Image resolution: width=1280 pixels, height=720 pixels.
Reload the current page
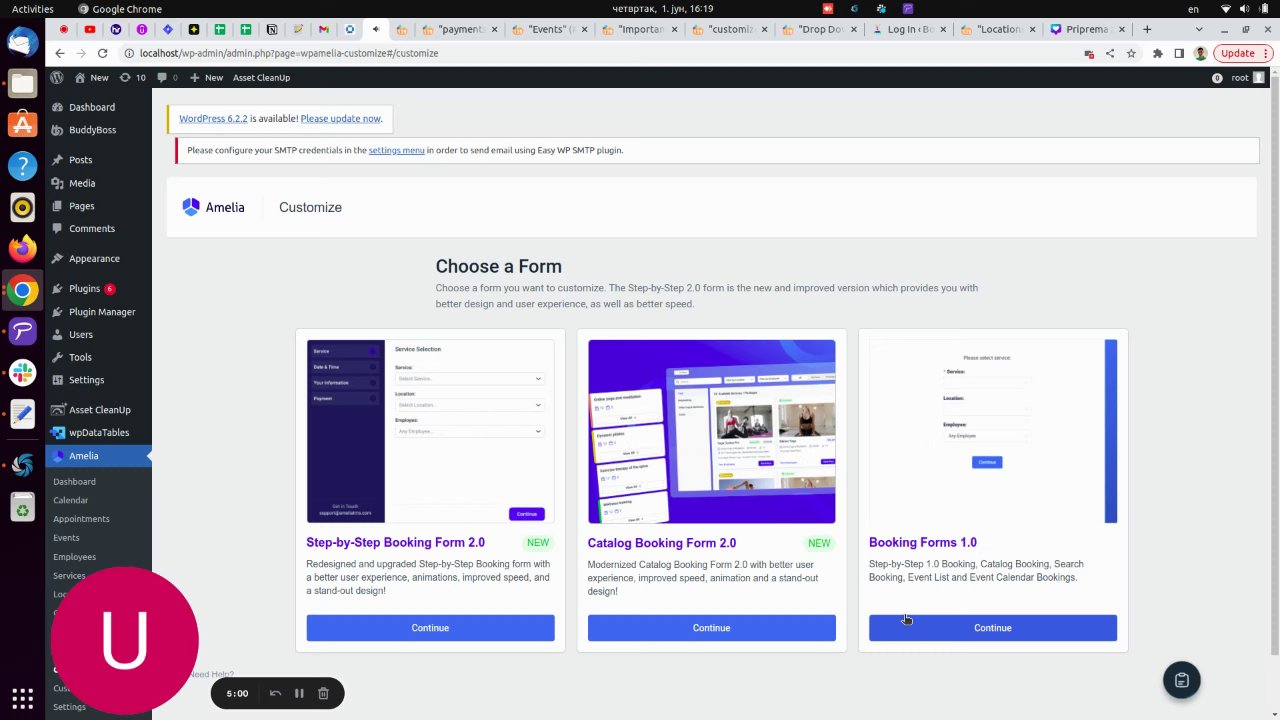click(103, 53)
